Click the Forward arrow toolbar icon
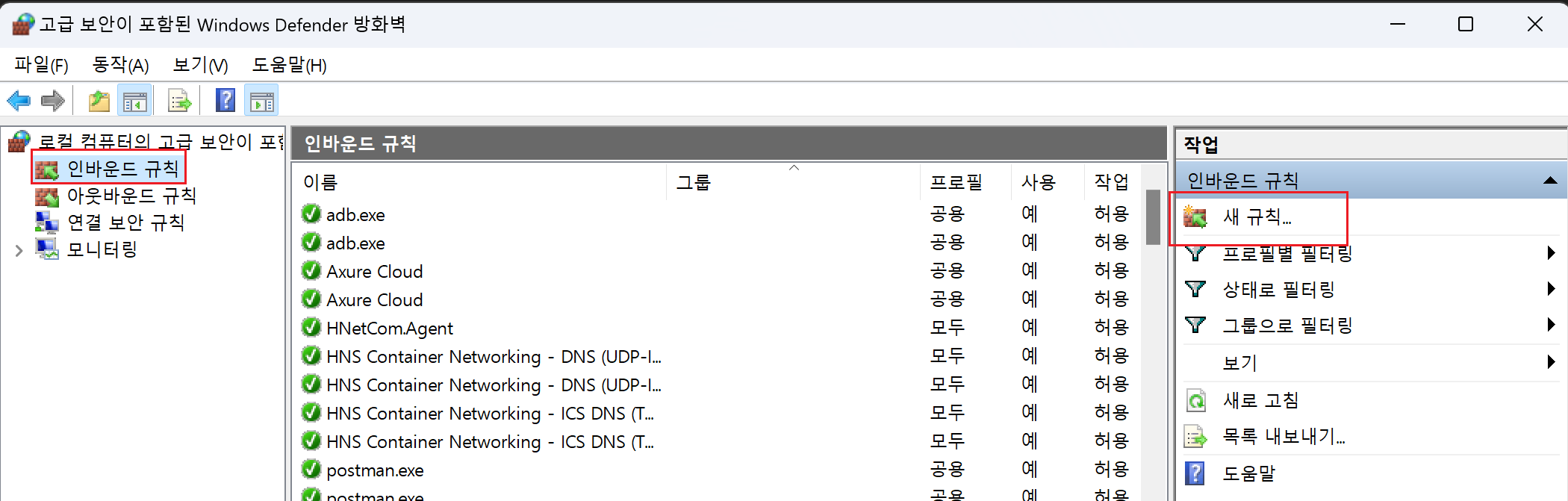This screenshot has height=501, width=1568. tap(53, 100)
